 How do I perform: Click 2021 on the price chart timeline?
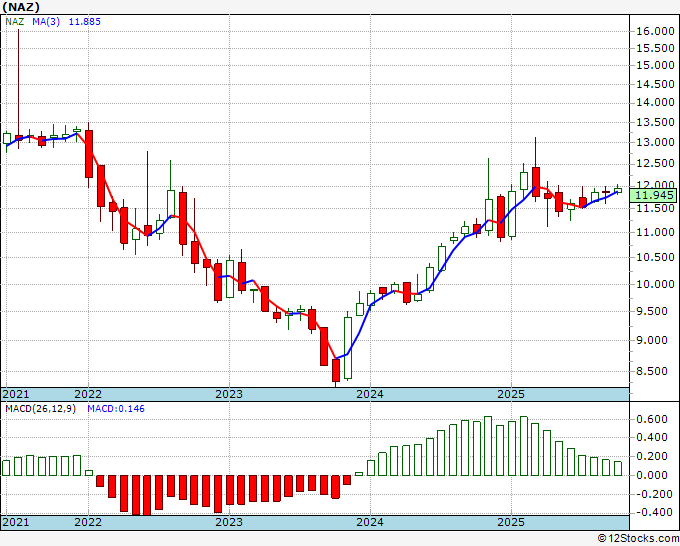click(16, 394)
